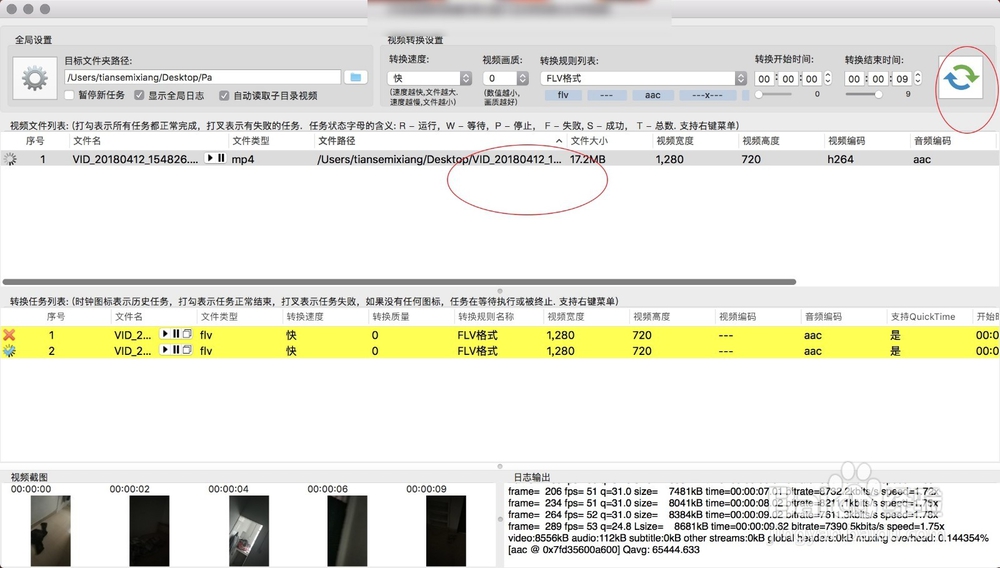Click the splitter handle above the video screenshot panel
The width and height of the screenshot is (1000, 568).
pos(500,467)
